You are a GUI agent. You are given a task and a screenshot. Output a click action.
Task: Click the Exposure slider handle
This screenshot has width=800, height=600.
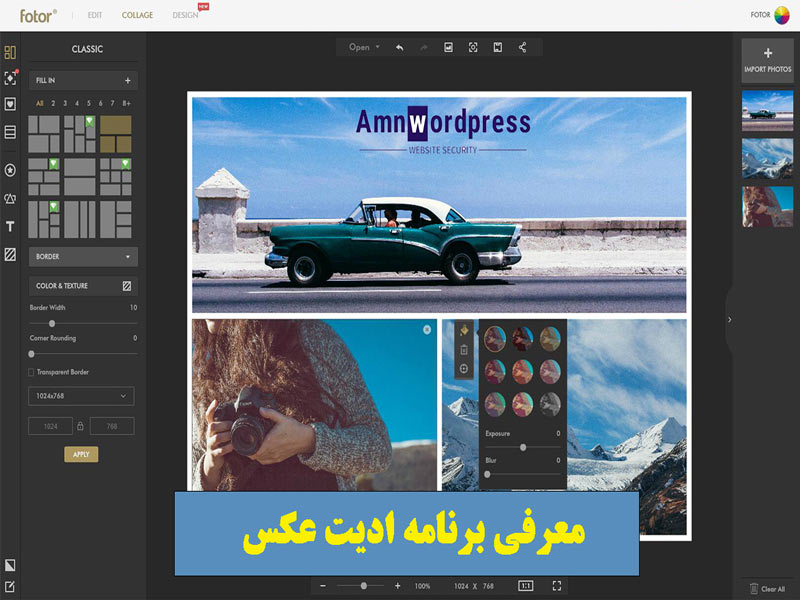tap(523, 447)
